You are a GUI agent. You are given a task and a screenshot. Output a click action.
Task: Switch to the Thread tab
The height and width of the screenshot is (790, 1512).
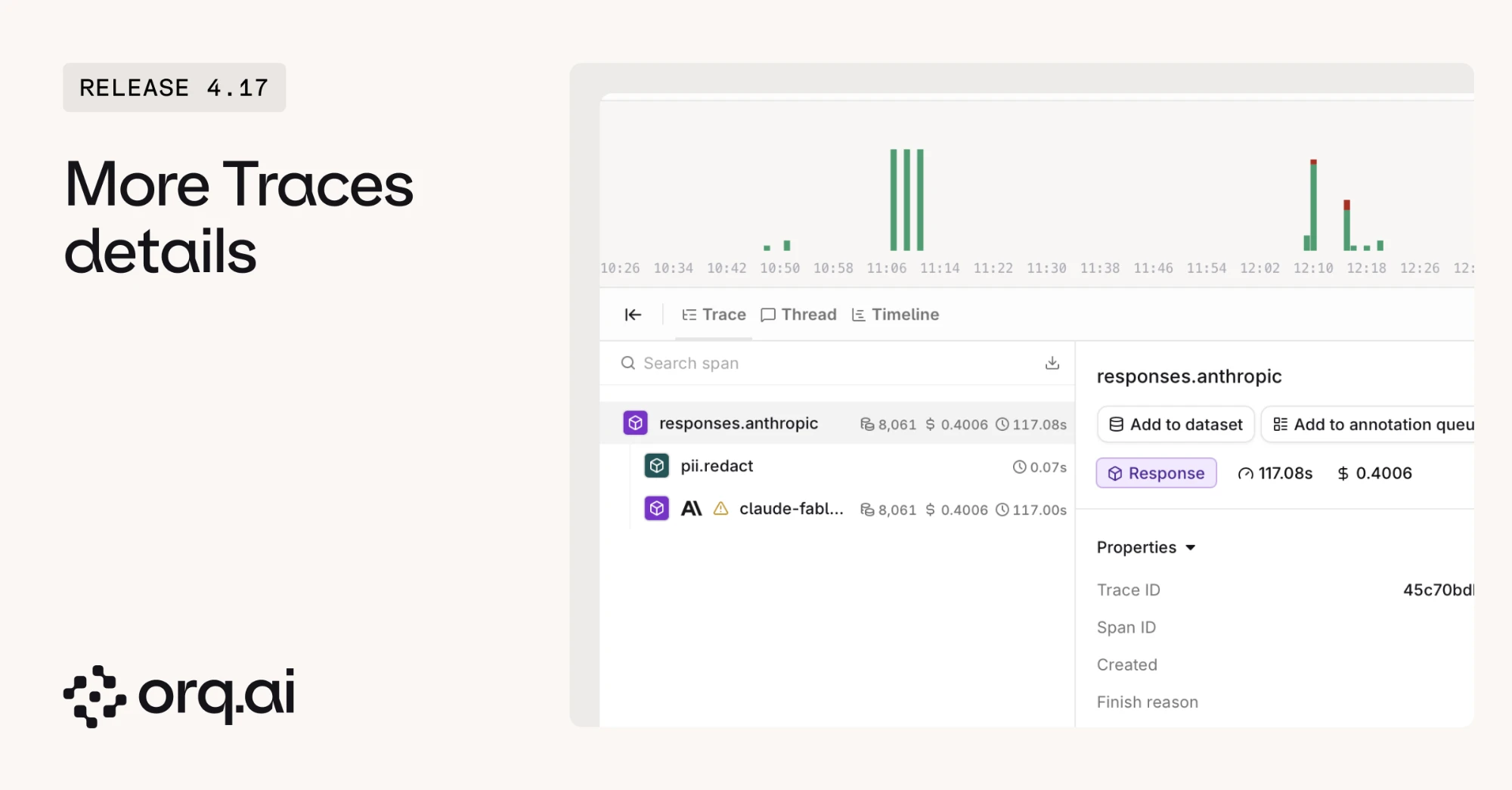tap(798, 314)
